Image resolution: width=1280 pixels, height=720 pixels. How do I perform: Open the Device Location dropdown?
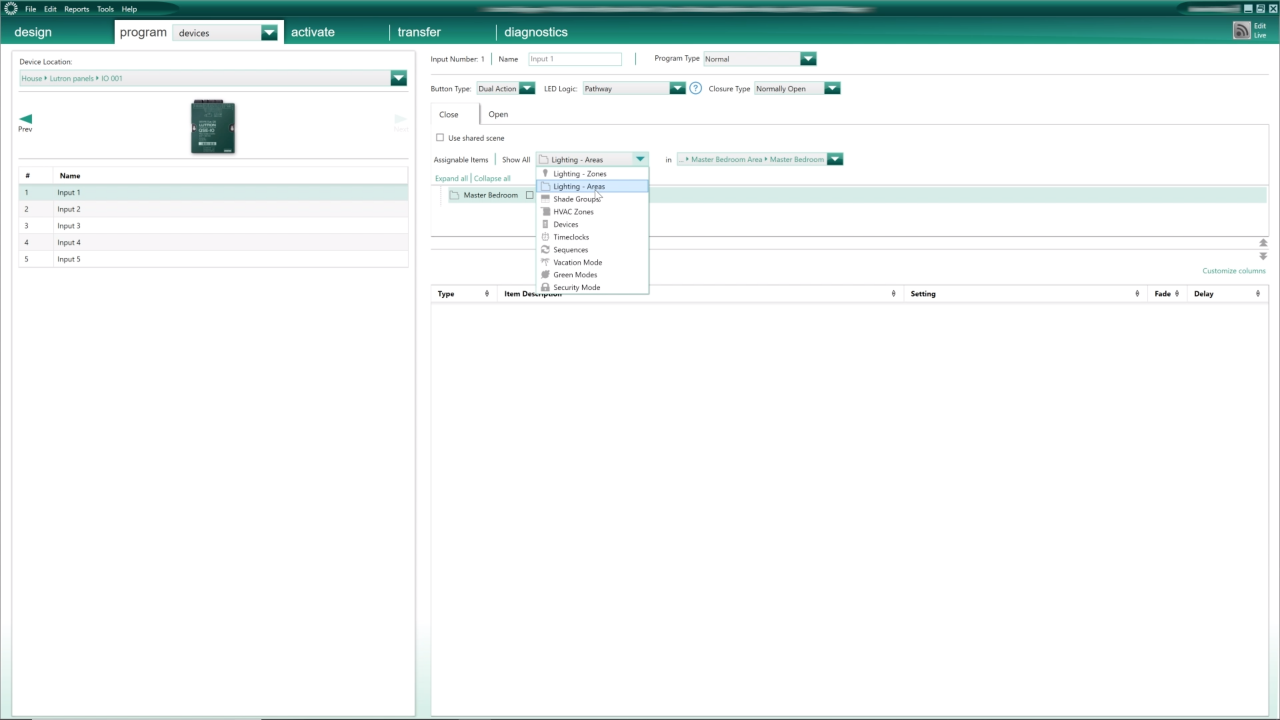click(x=399, y=78)
